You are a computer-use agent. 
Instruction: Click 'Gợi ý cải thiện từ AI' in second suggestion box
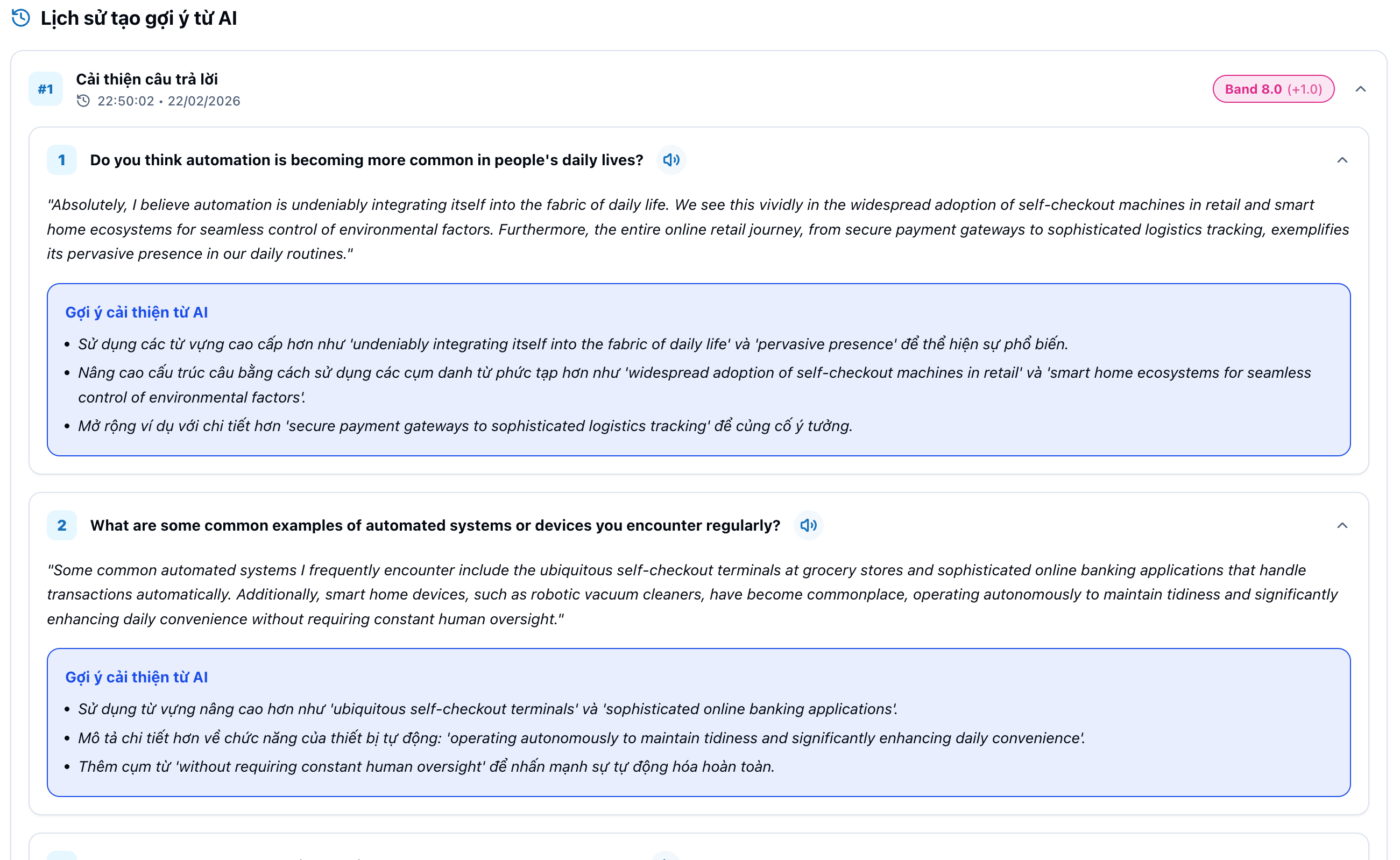point(137,677)
